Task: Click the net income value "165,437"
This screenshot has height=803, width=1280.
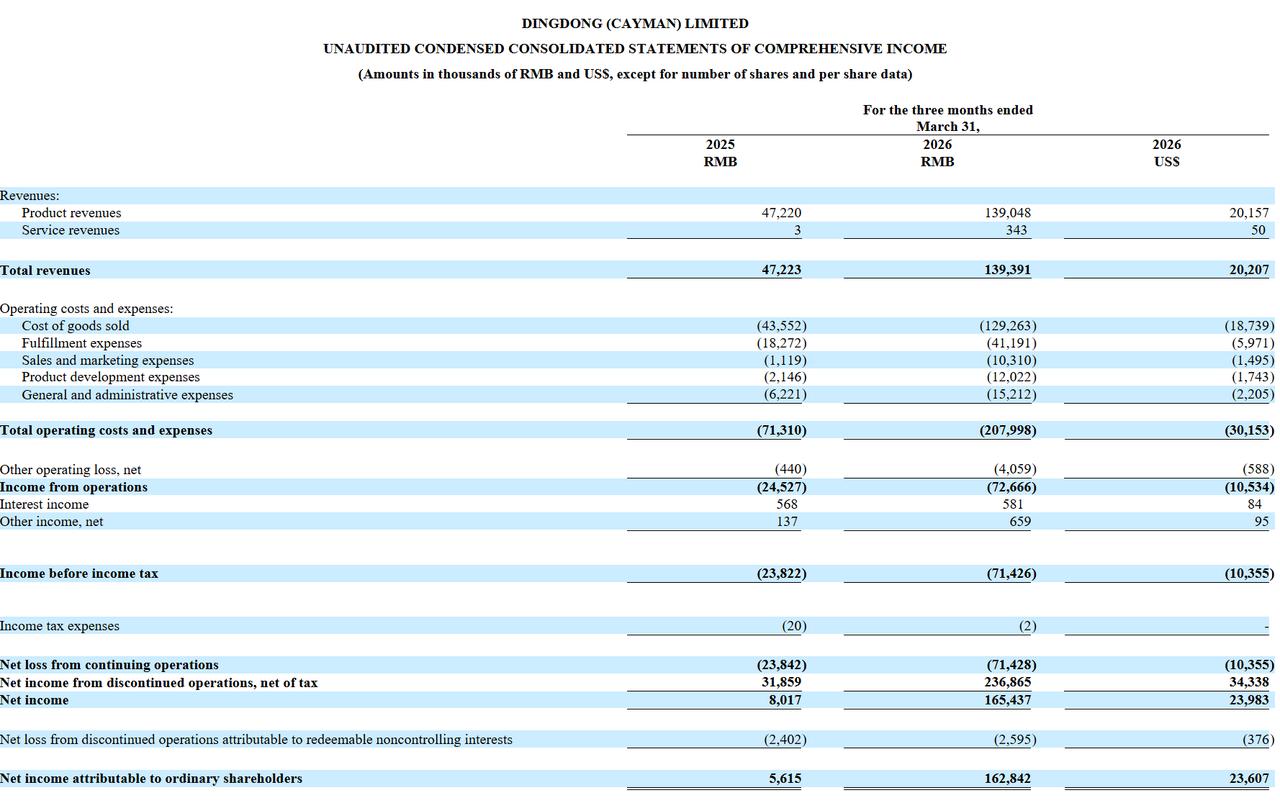Action: tap(1007, 700)
